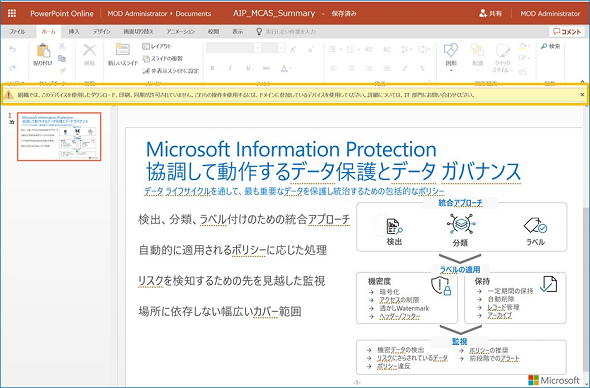Toggle Italic formatting

pyautogui.click(x=230, y=68)
